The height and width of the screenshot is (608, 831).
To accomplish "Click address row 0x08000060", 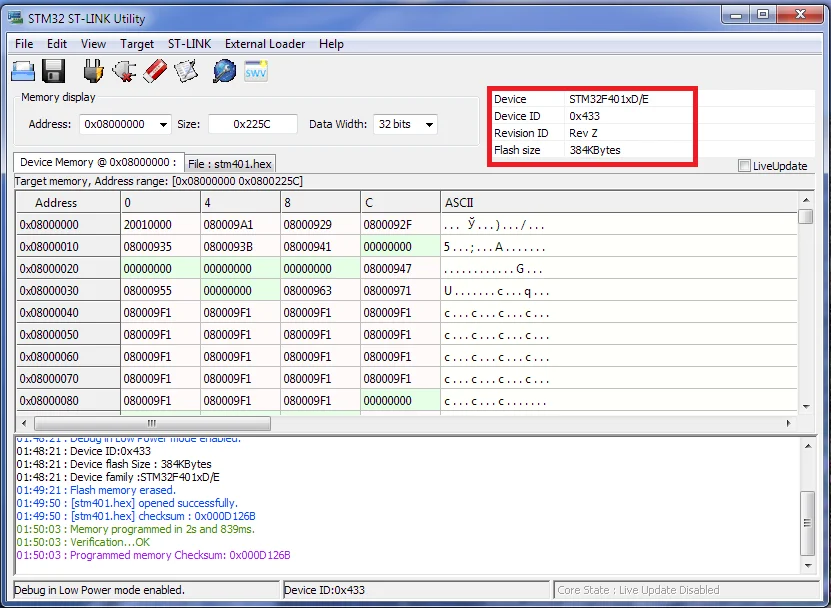I will (68, 357).
